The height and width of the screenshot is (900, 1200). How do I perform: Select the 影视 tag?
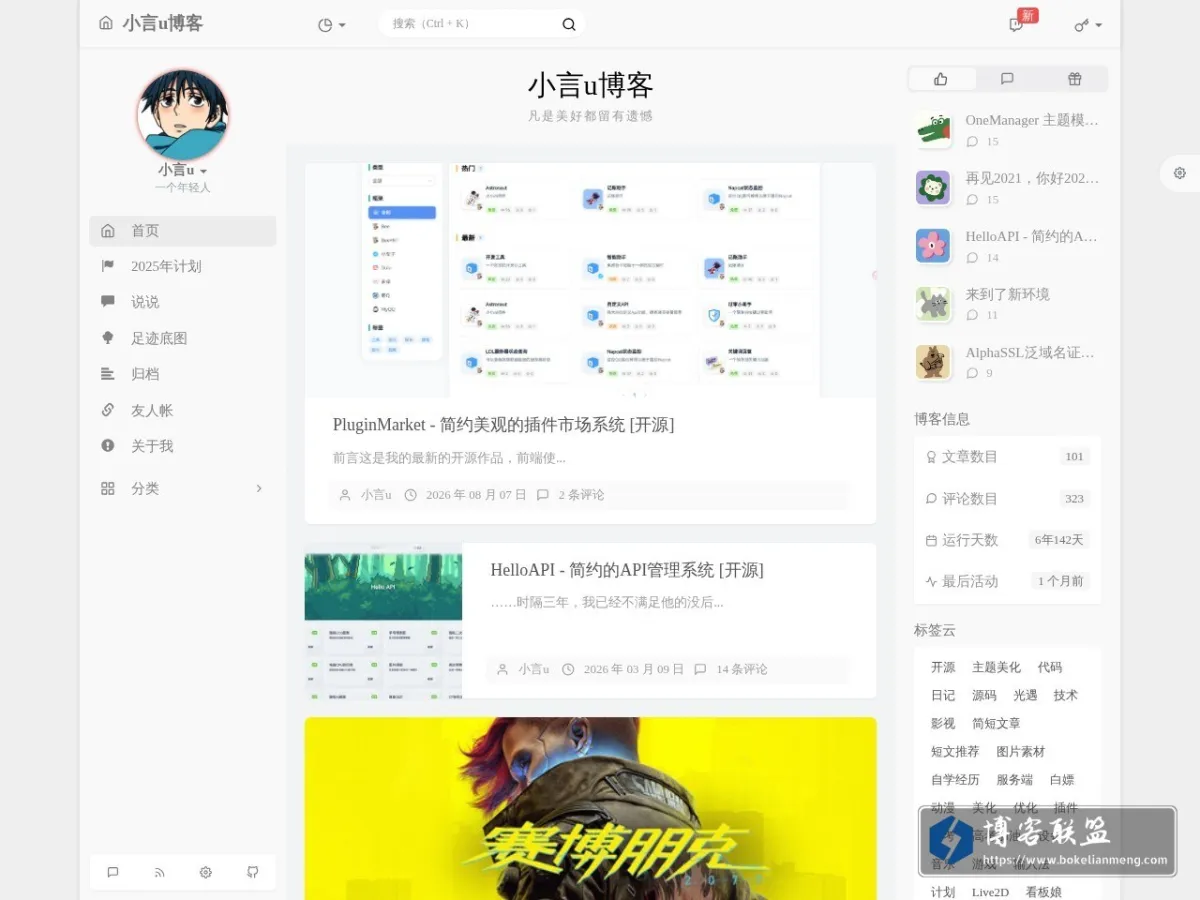[943, 723]
